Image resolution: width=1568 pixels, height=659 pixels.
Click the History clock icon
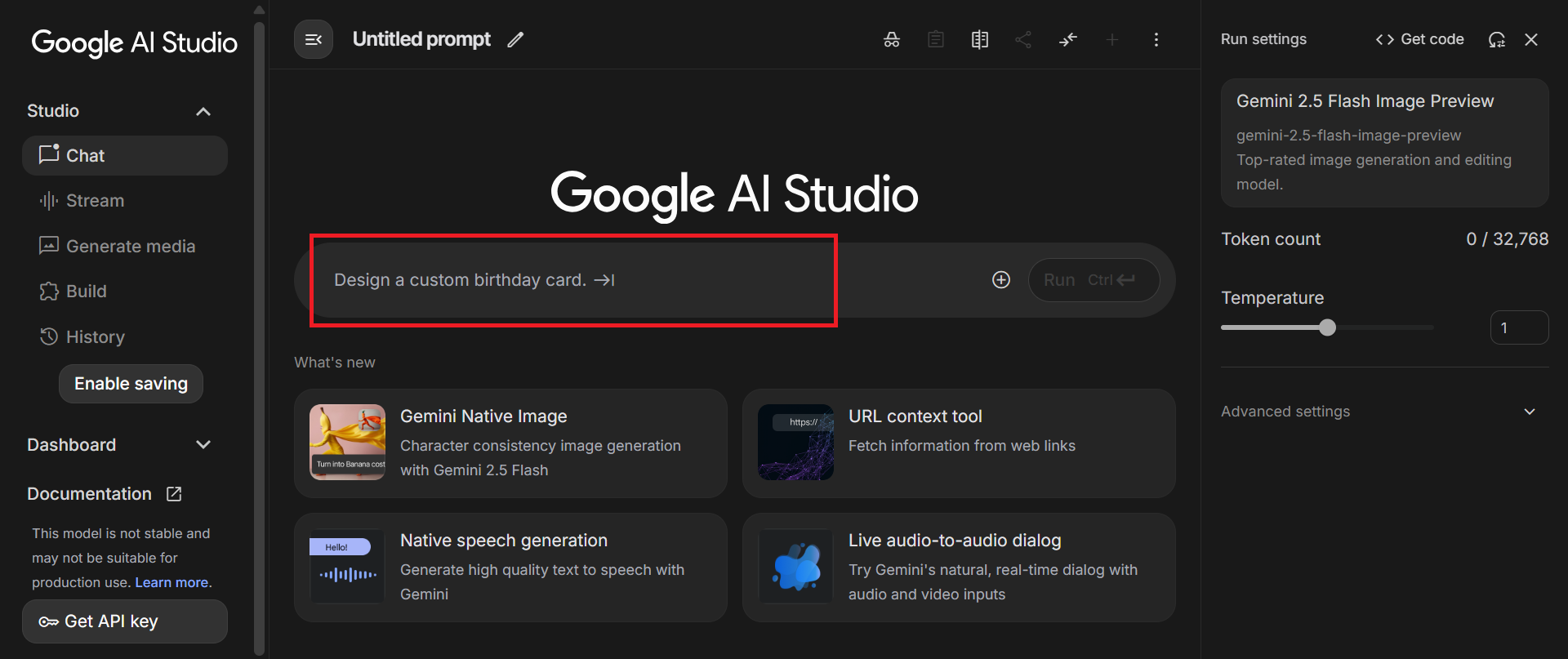tap(49, 336)
